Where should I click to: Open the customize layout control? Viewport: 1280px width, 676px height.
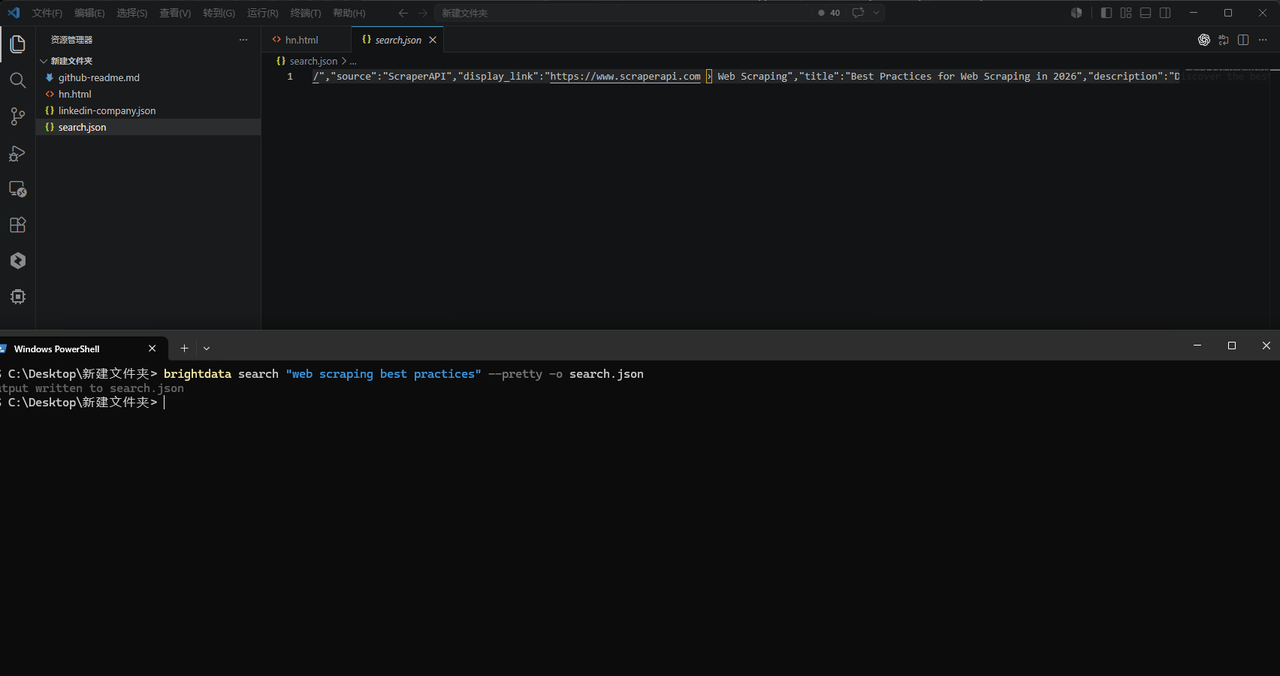click(x=1126, y=13)
